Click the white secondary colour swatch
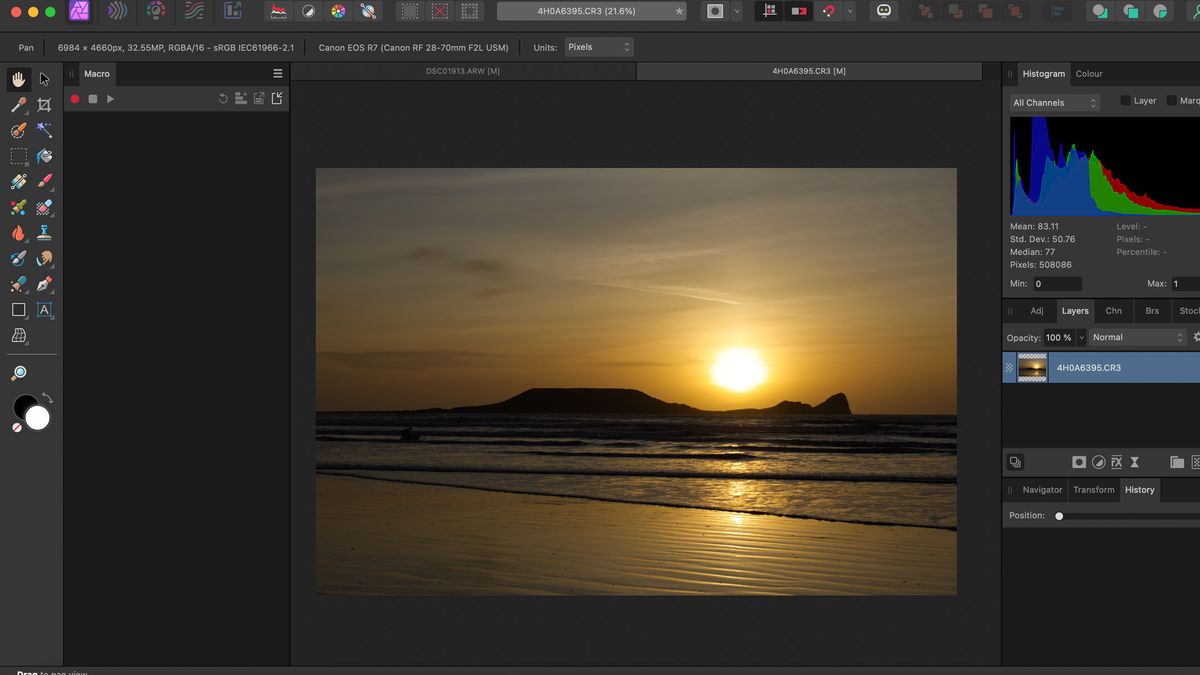 tap(38, 418)
